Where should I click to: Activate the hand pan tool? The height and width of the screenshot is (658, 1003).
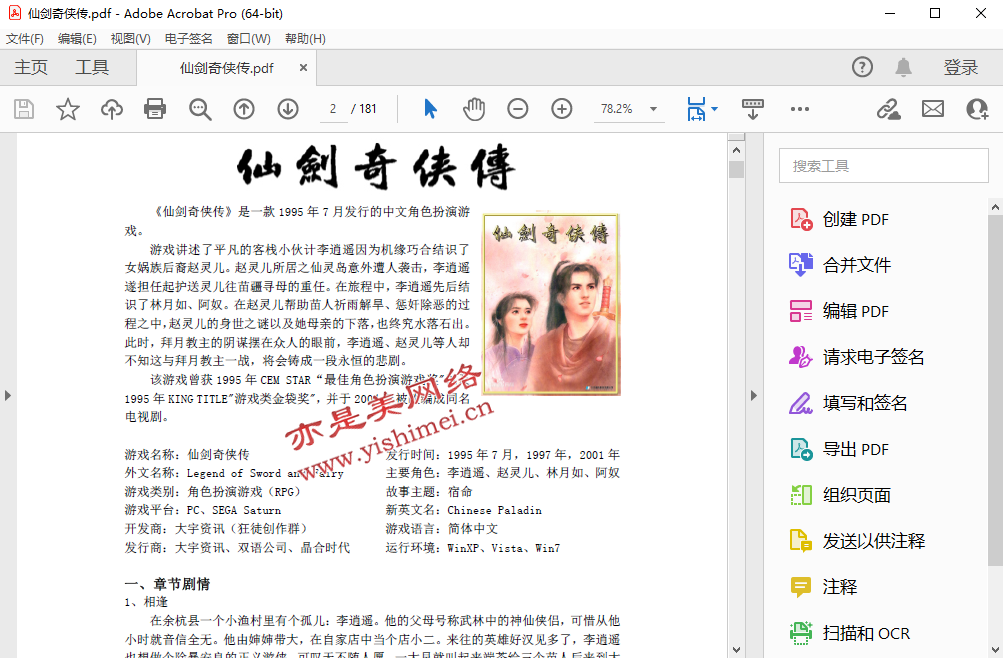[x=474, y=109]
